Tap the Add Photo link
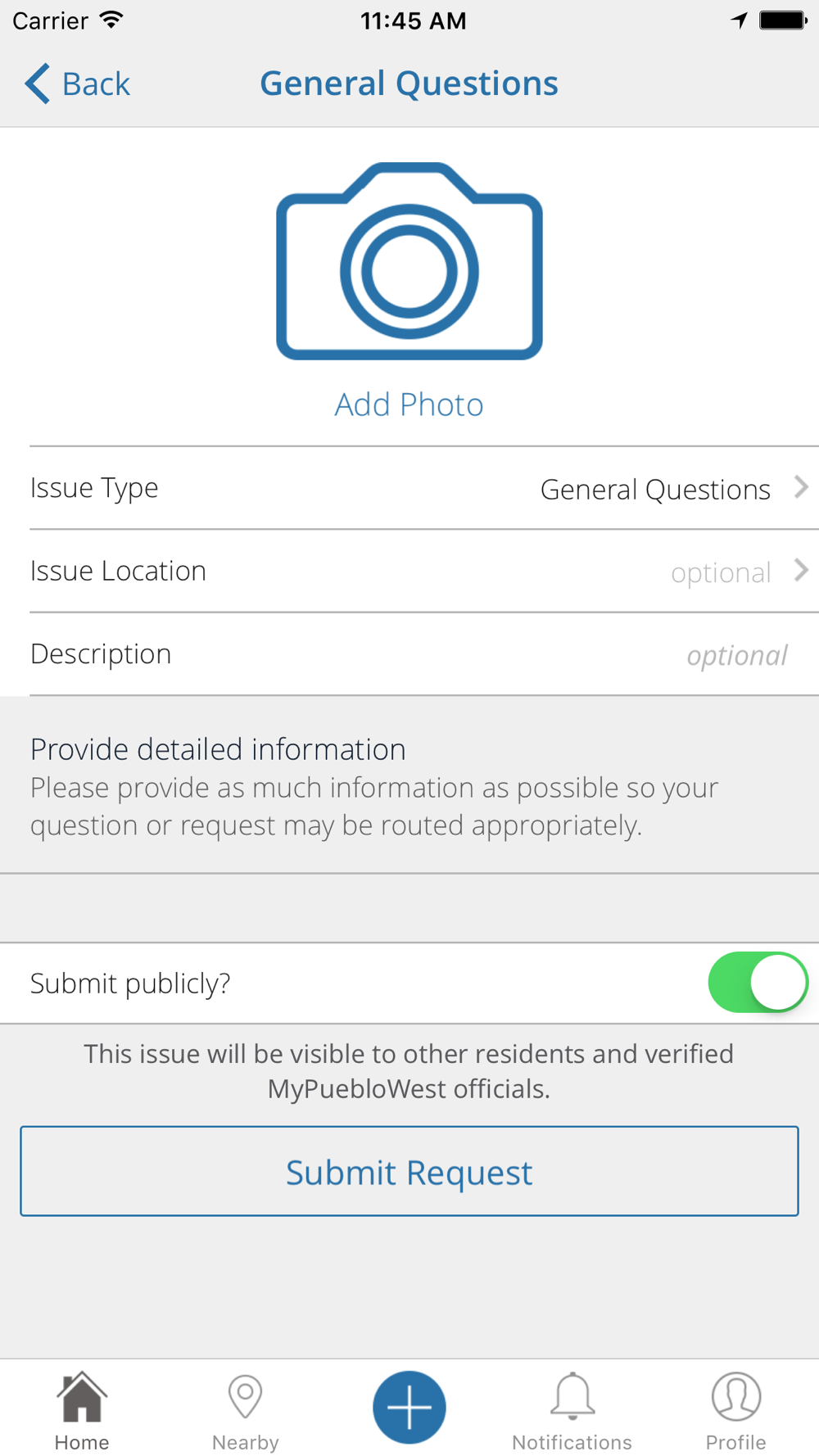The width and height of the screenshot is (819, 1456). click(409, 405)
